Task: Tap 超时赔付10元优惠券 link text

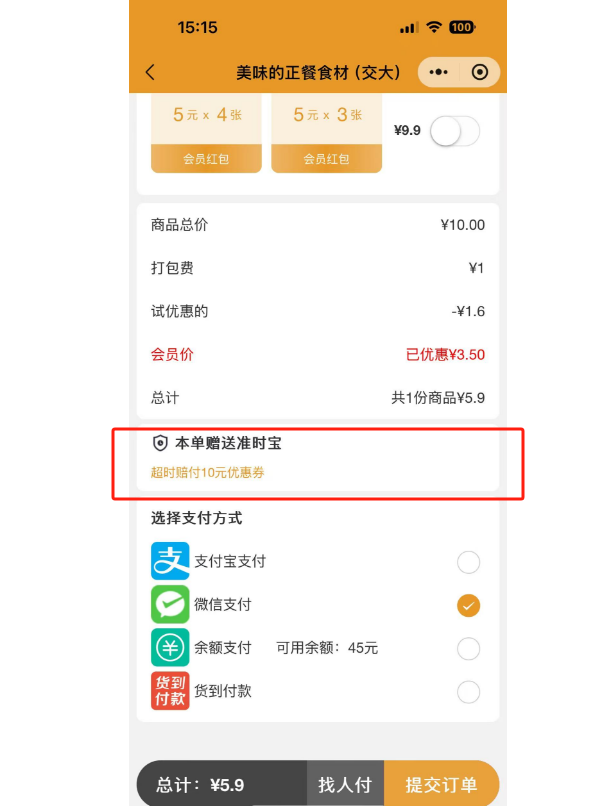Action: 207,472
